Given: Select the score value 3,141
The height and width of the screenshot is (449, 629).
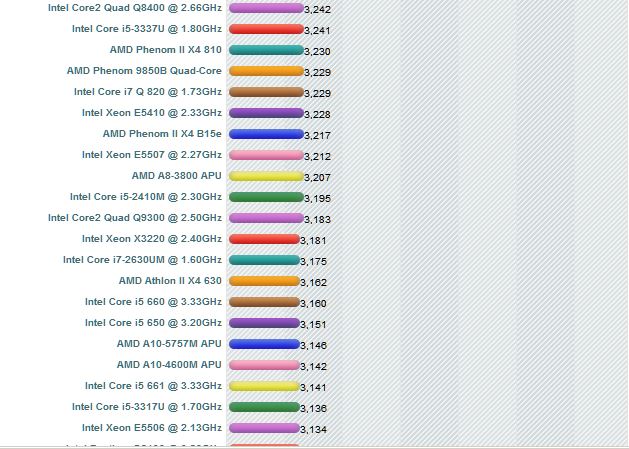Looking at the screenshot, I should [313, 388].
